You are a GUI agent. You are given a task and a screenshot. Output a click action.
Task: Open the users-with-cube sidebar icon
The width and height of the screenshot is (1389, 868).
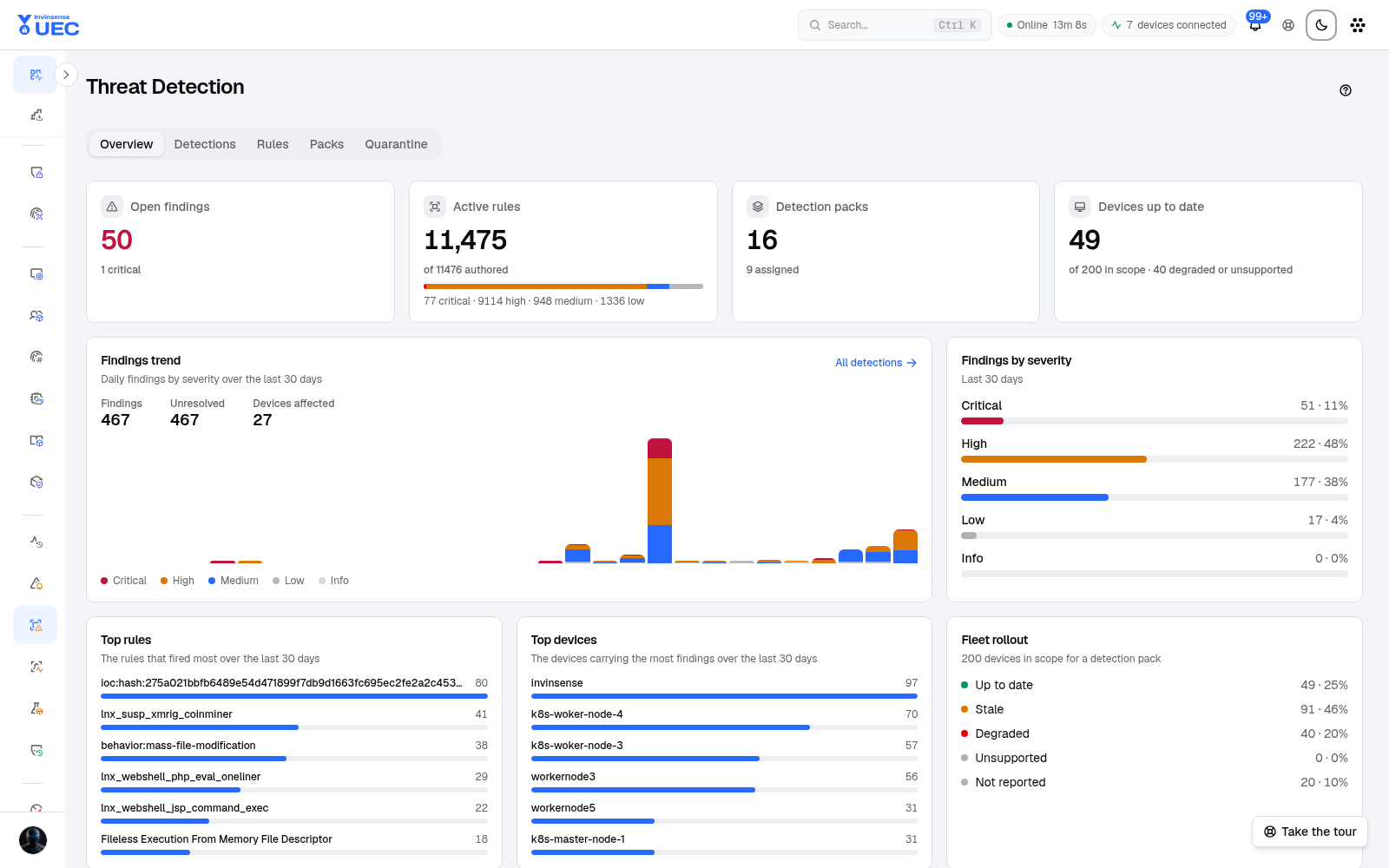pos(36,315)
